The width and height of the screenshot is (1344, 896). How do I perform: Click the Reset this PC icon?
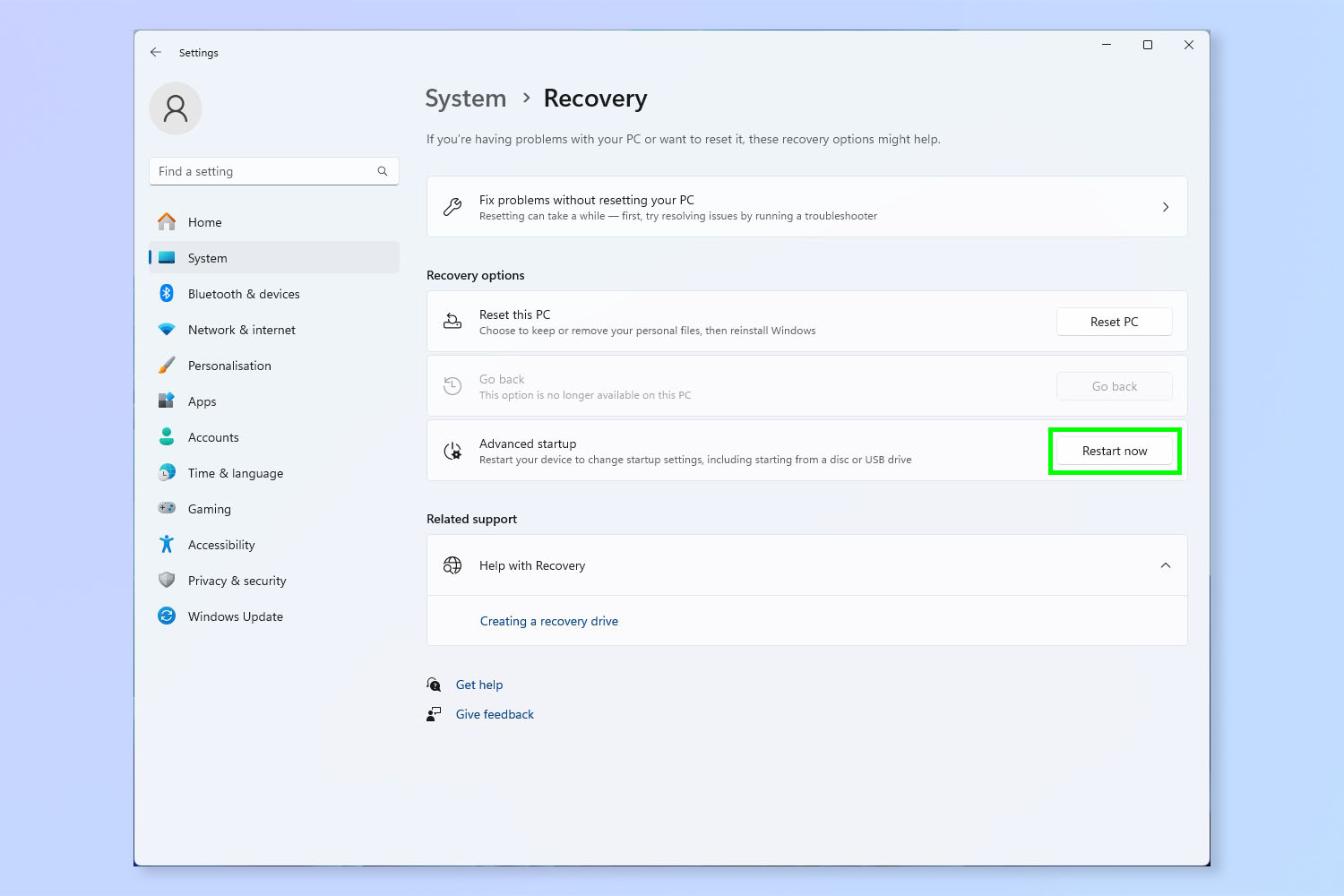452,321
